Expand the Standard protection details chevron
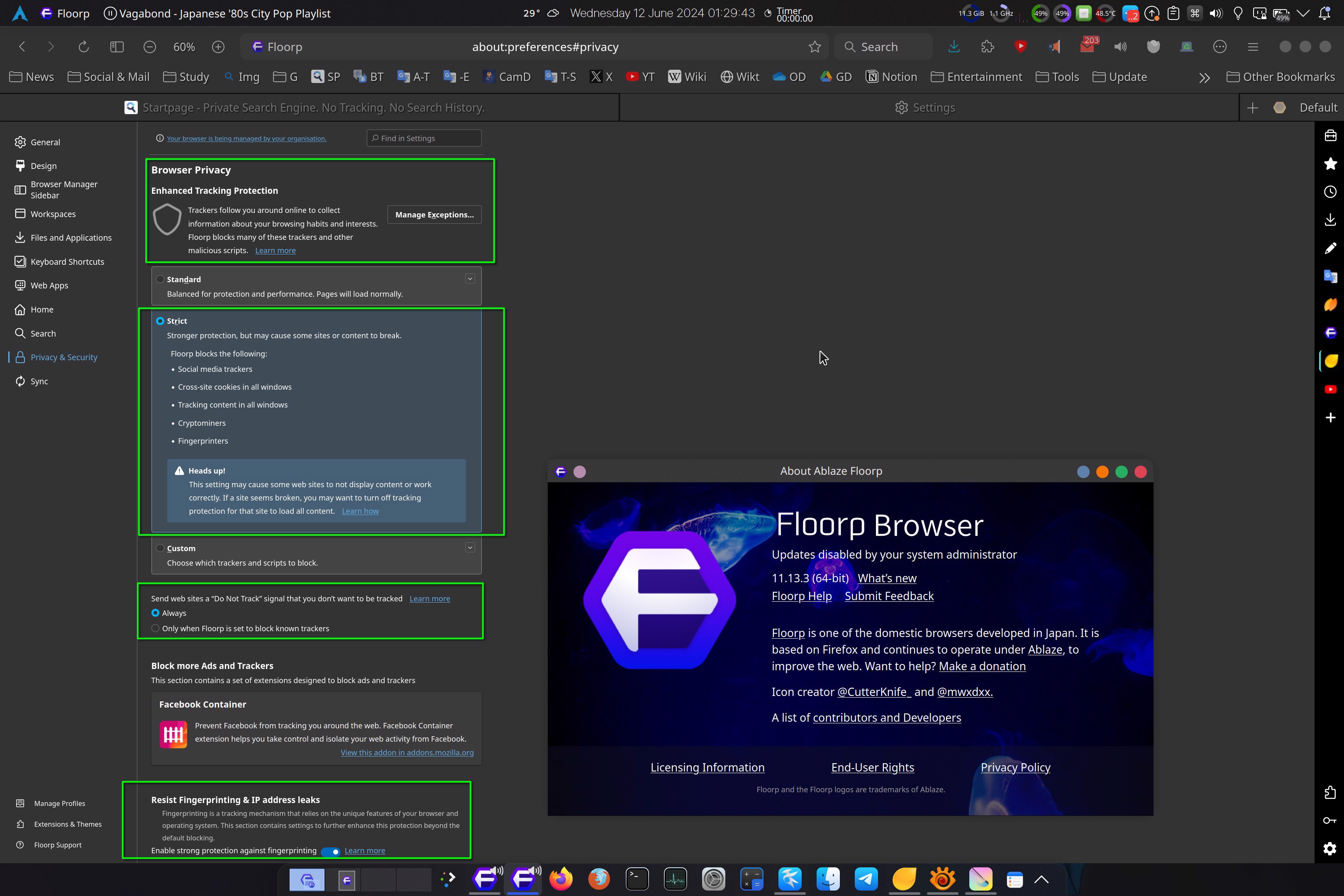This screenshot has height=896, width=1344. pyautogui.click(x=470, y=279)
